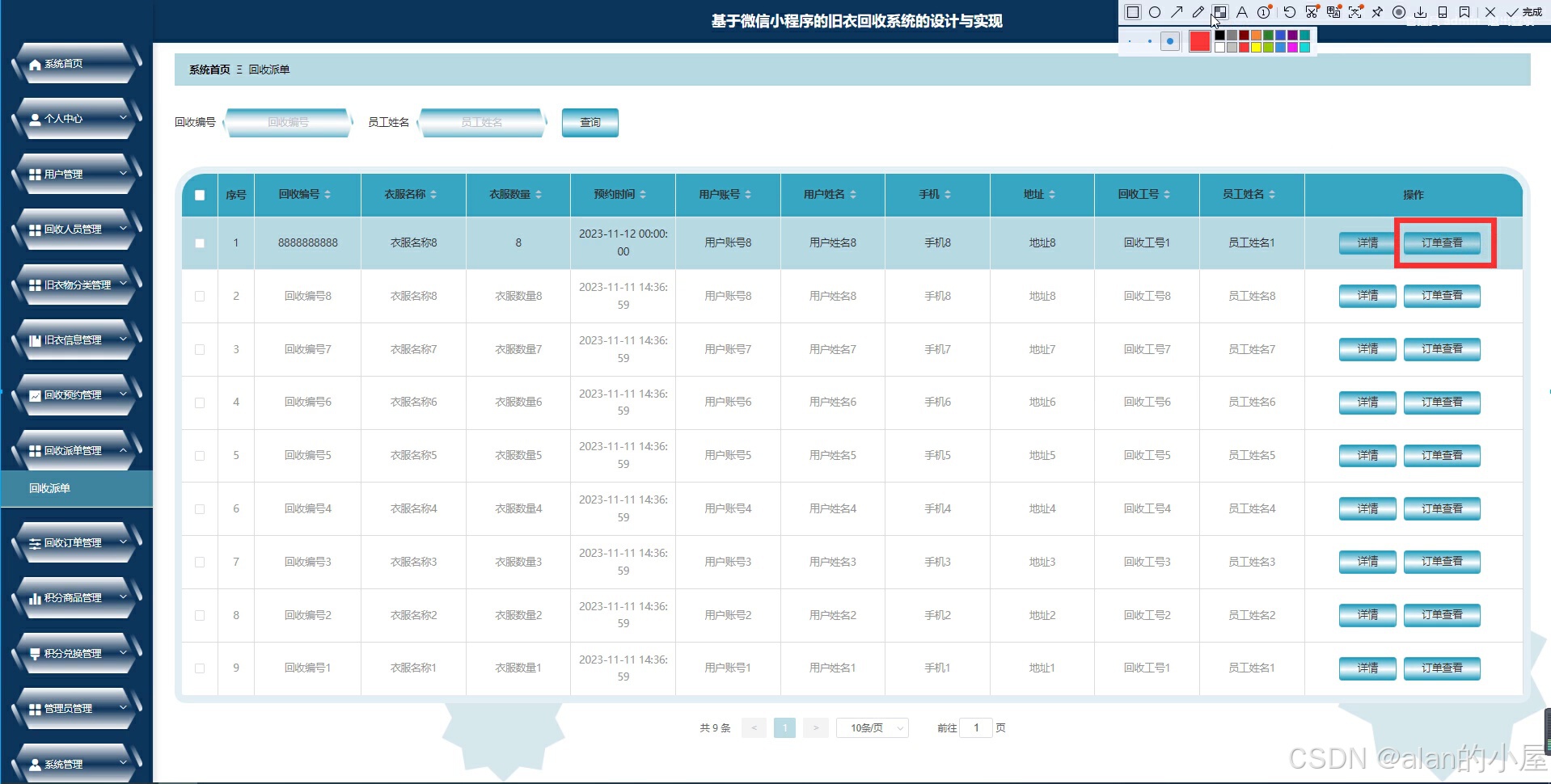Click 详情 for row 8888888888
1551x784 pixels.
pyautogui.click(x=1367, y=242)
